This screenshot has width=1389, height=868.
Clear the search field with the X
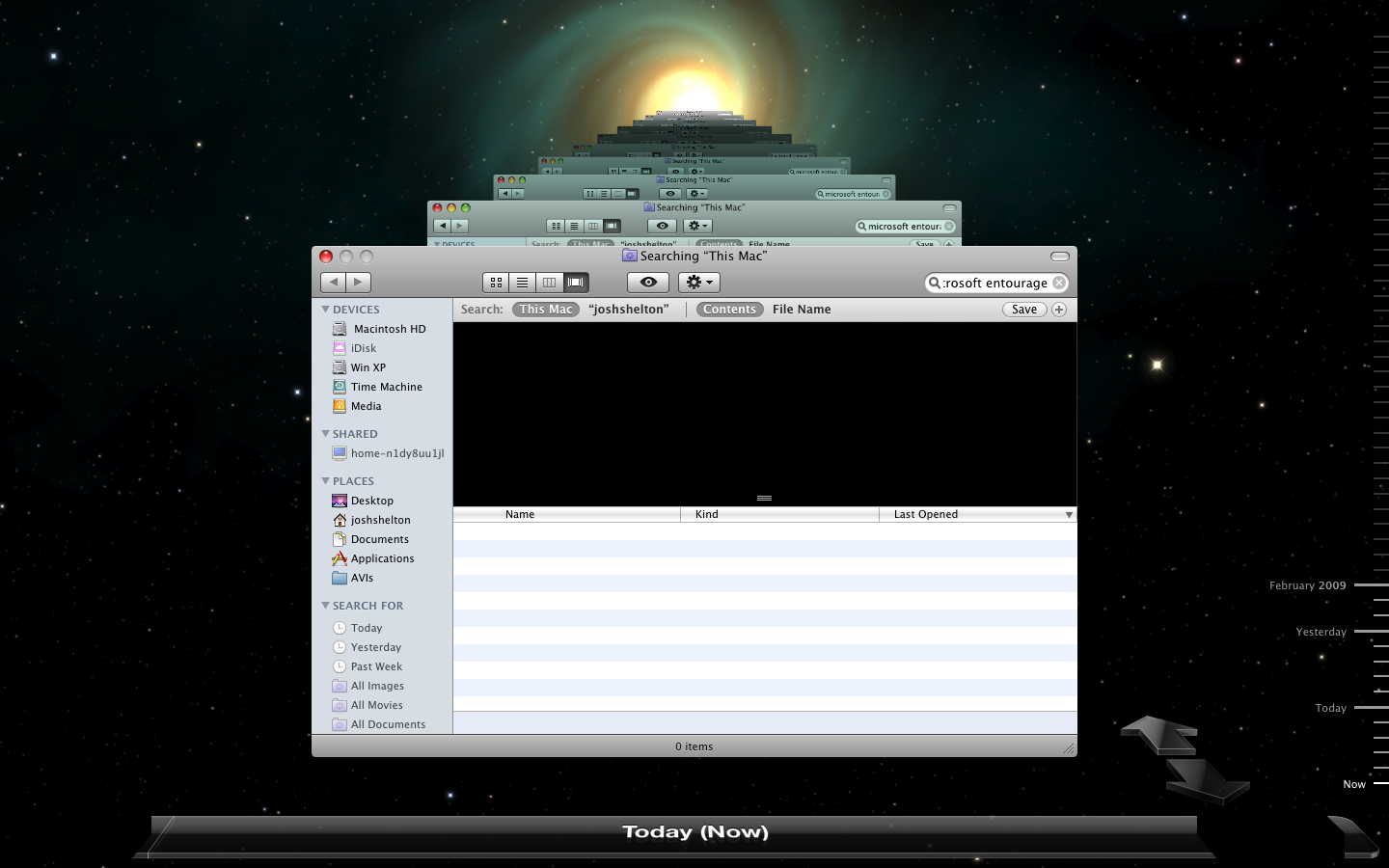coord(1059,283)
